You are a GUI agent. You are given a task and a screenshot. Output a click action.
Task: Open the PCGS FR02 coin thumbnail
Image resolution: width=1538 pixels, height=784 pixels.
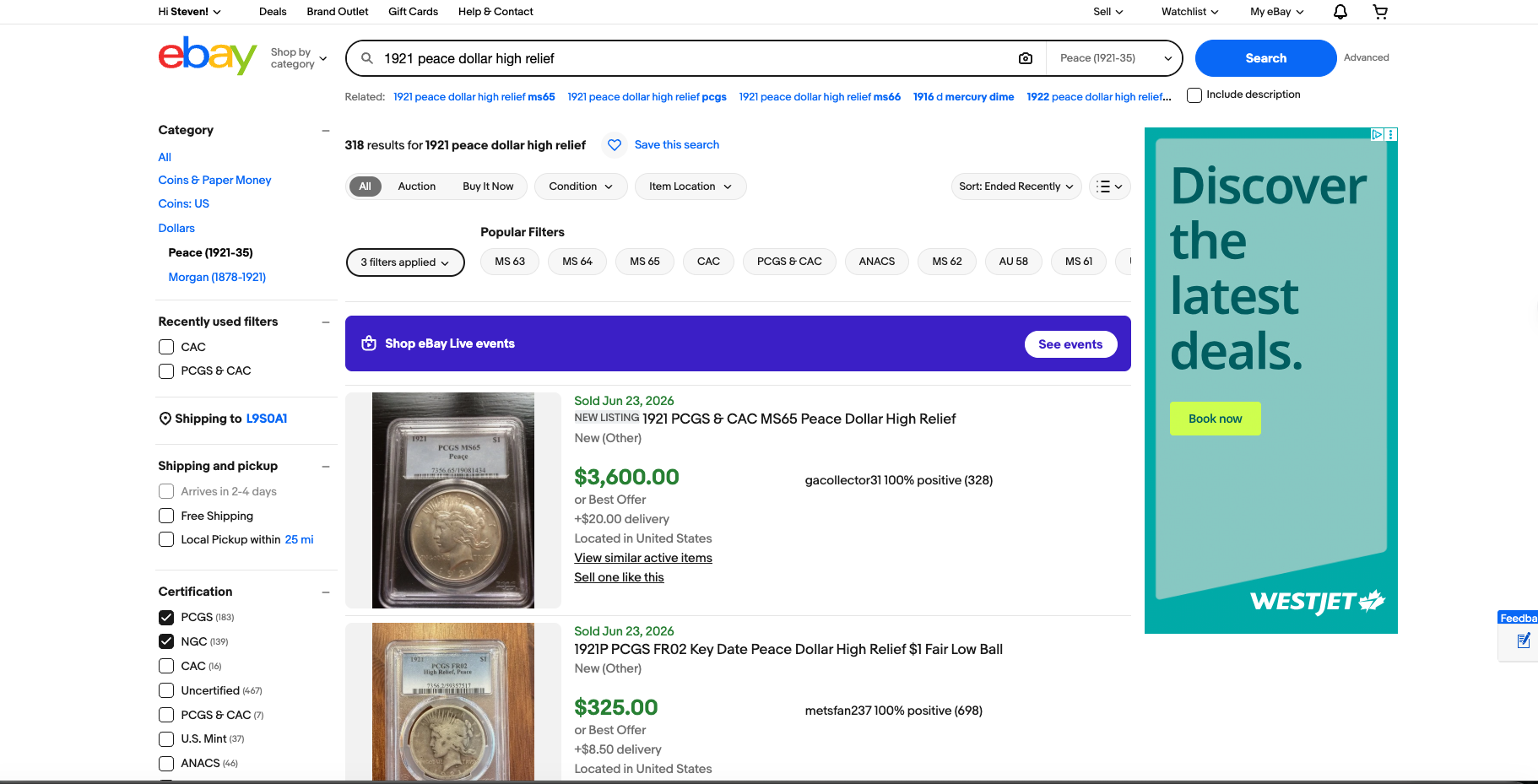coord(453,702)
